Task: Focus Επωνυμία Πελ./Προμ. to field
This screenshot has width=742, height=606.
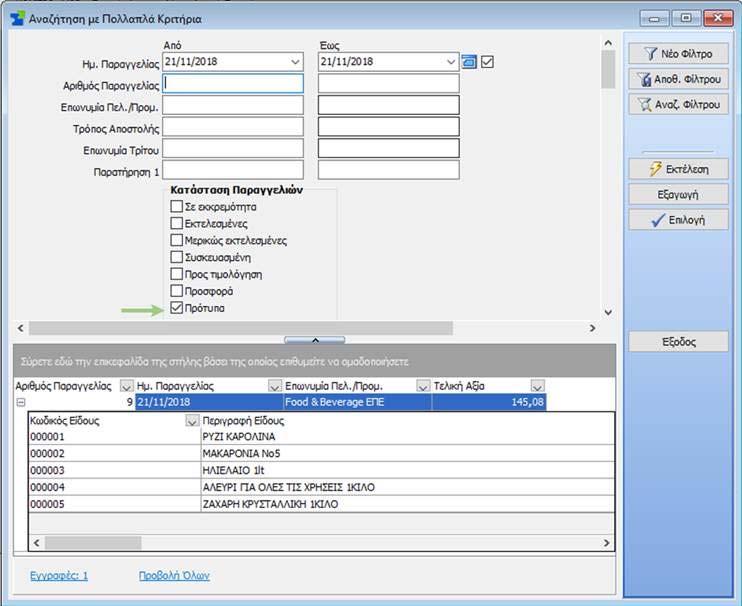Action: [x=389, y=105]
